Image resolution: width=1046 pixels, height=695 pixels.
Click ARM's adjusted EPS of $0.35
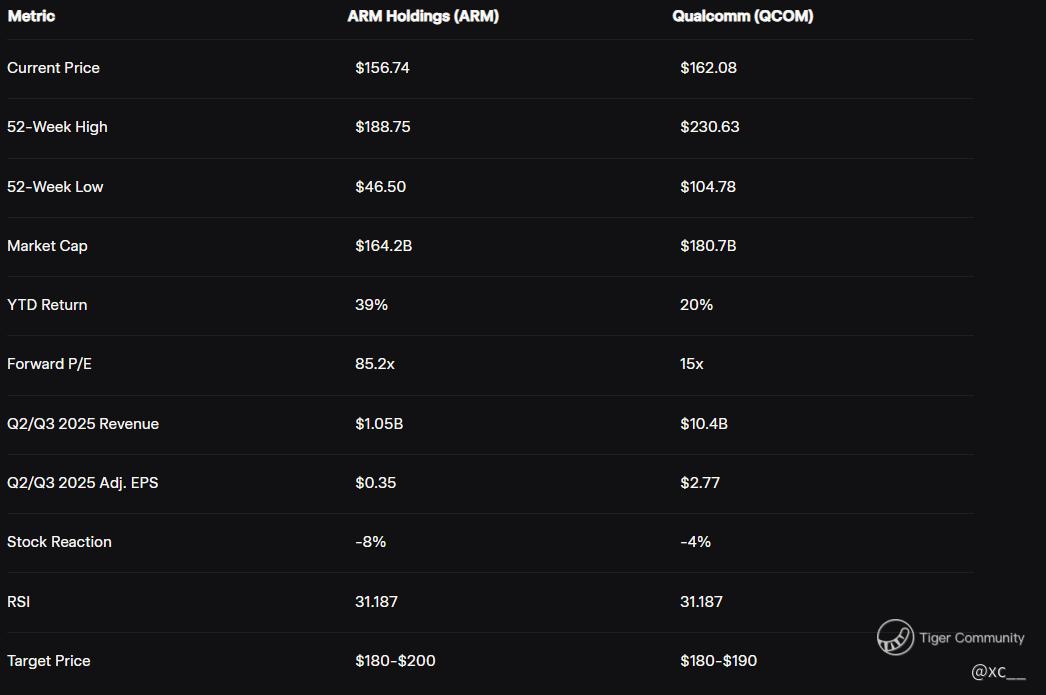375,483
